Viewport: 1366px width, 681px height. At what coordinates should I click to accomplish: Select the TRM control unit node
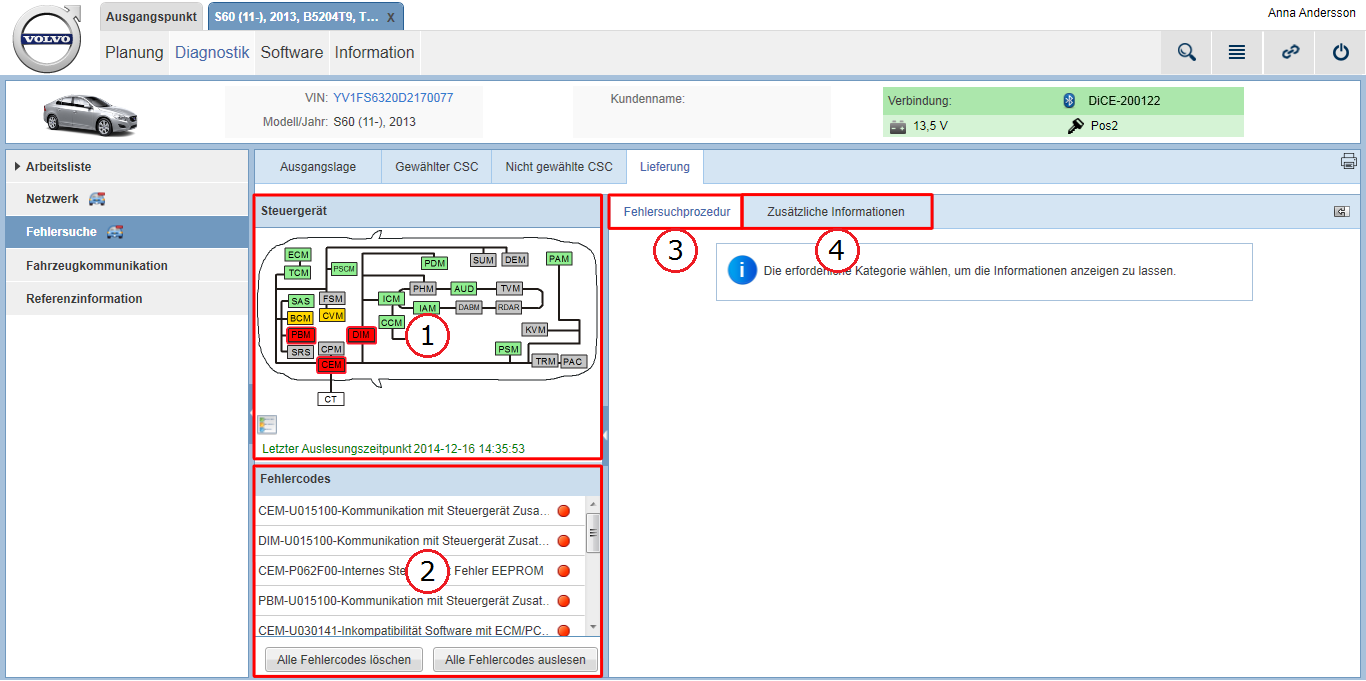click(545, 361)
